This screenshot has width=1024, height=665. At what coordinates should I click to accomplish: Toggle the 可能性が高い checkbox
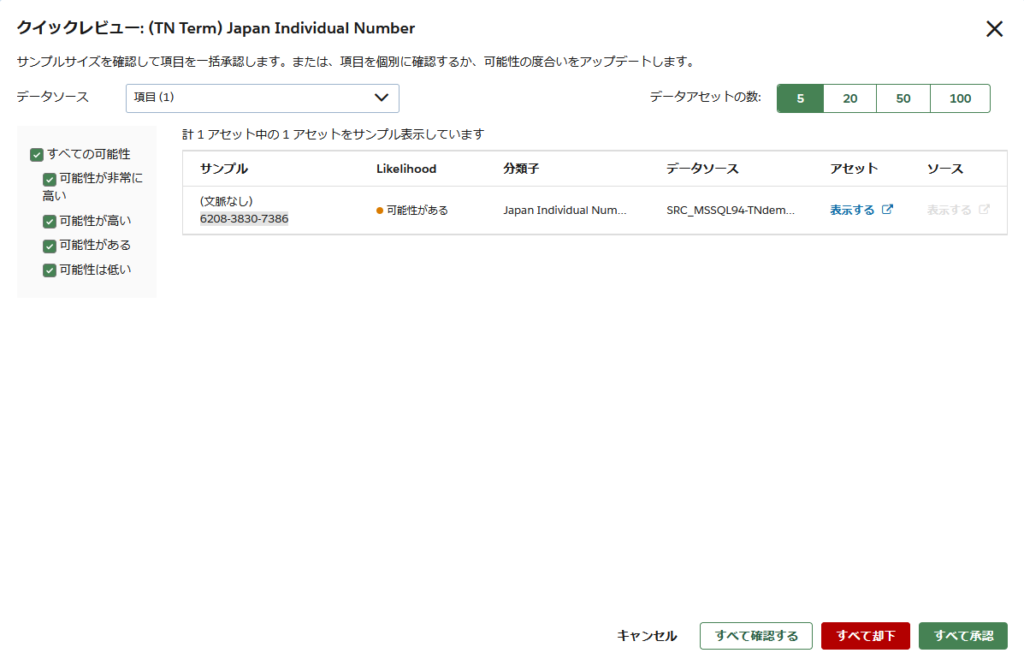coord(49,222)
